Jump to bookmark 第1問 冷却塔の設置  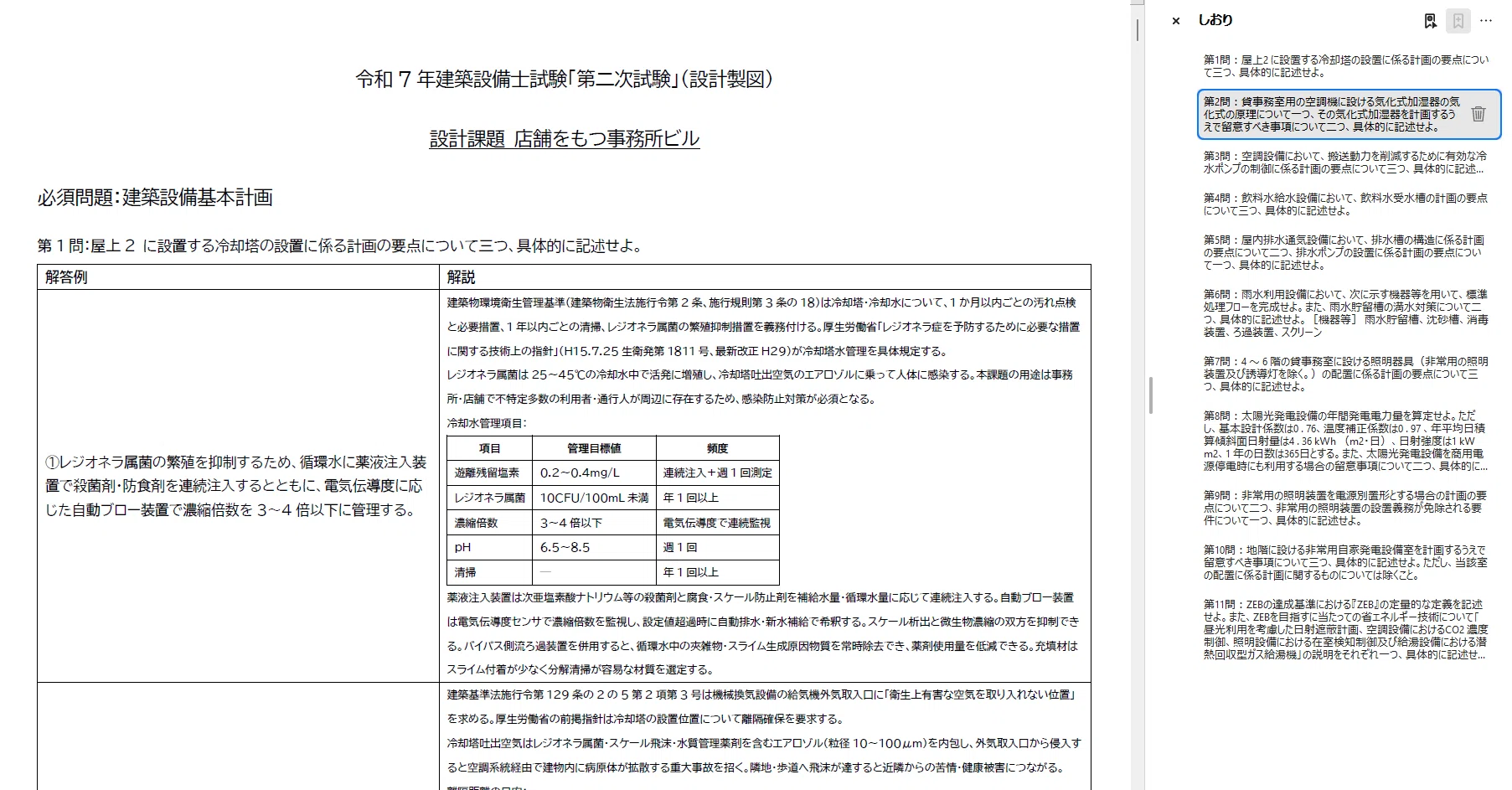point(1346,66)
